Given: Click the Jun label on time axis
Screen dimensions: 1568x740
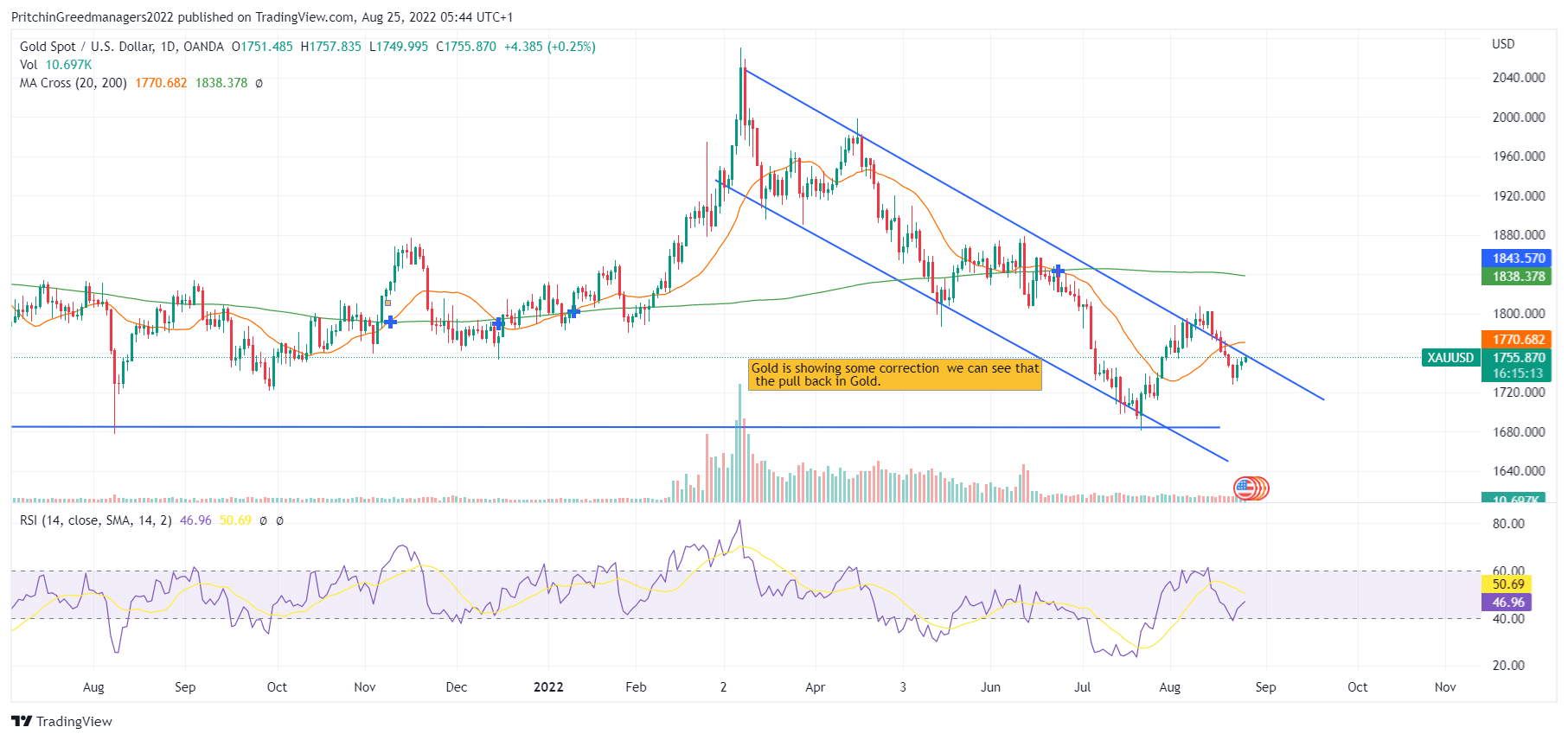Looking at the screenshot, I should point(990,687).
